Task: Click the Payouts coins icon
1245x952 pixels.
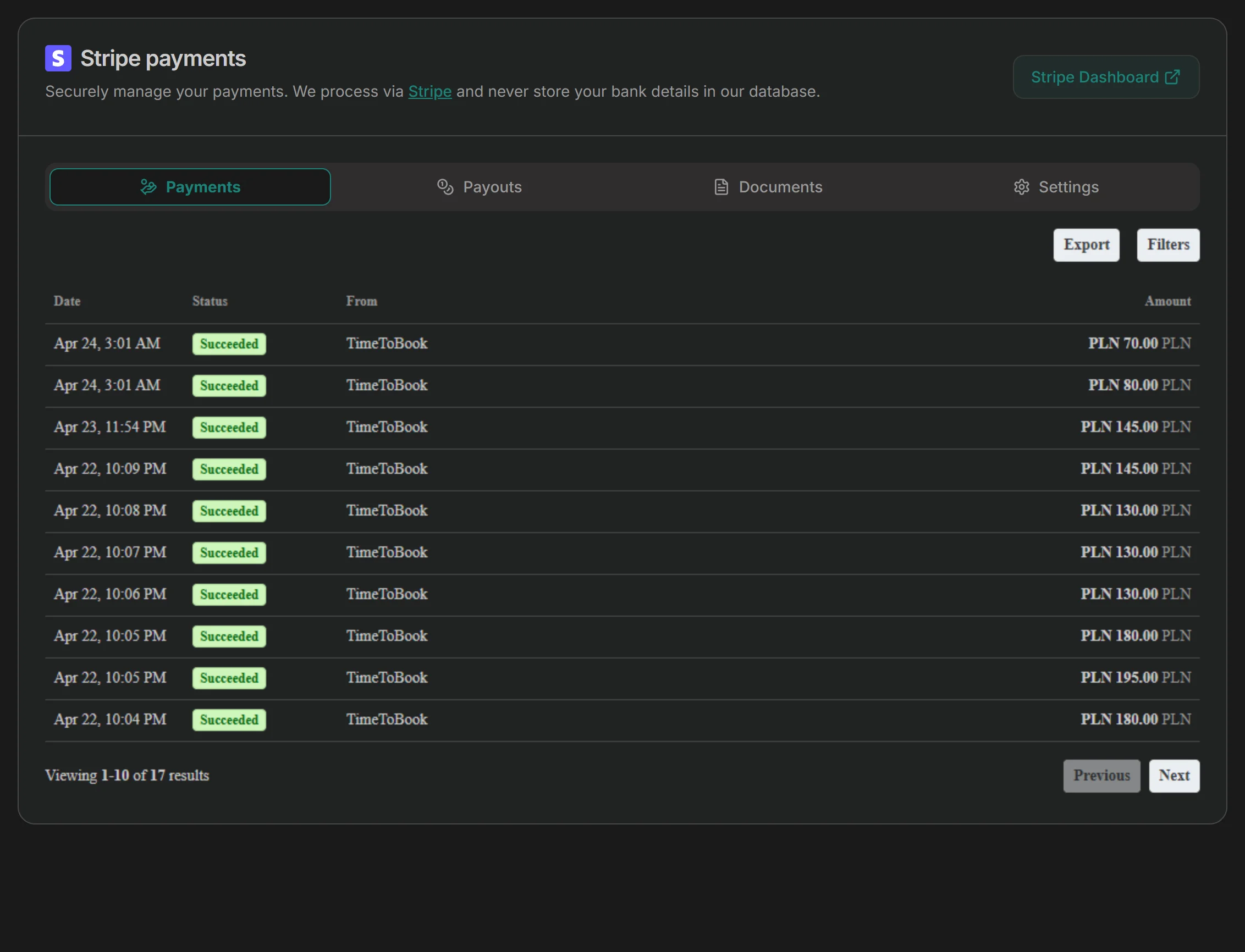Action: coord(445,187)
